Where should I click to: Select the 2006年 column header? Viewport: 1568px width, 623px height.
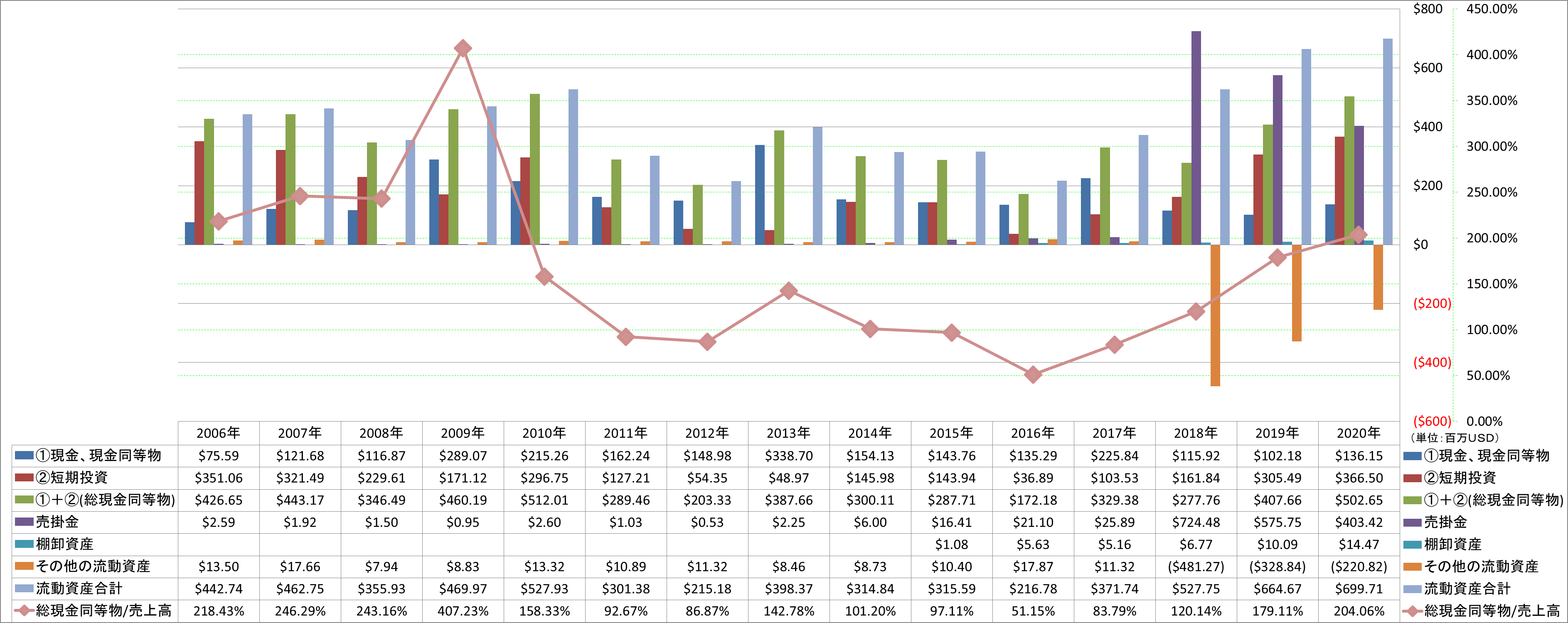(219, 433)
